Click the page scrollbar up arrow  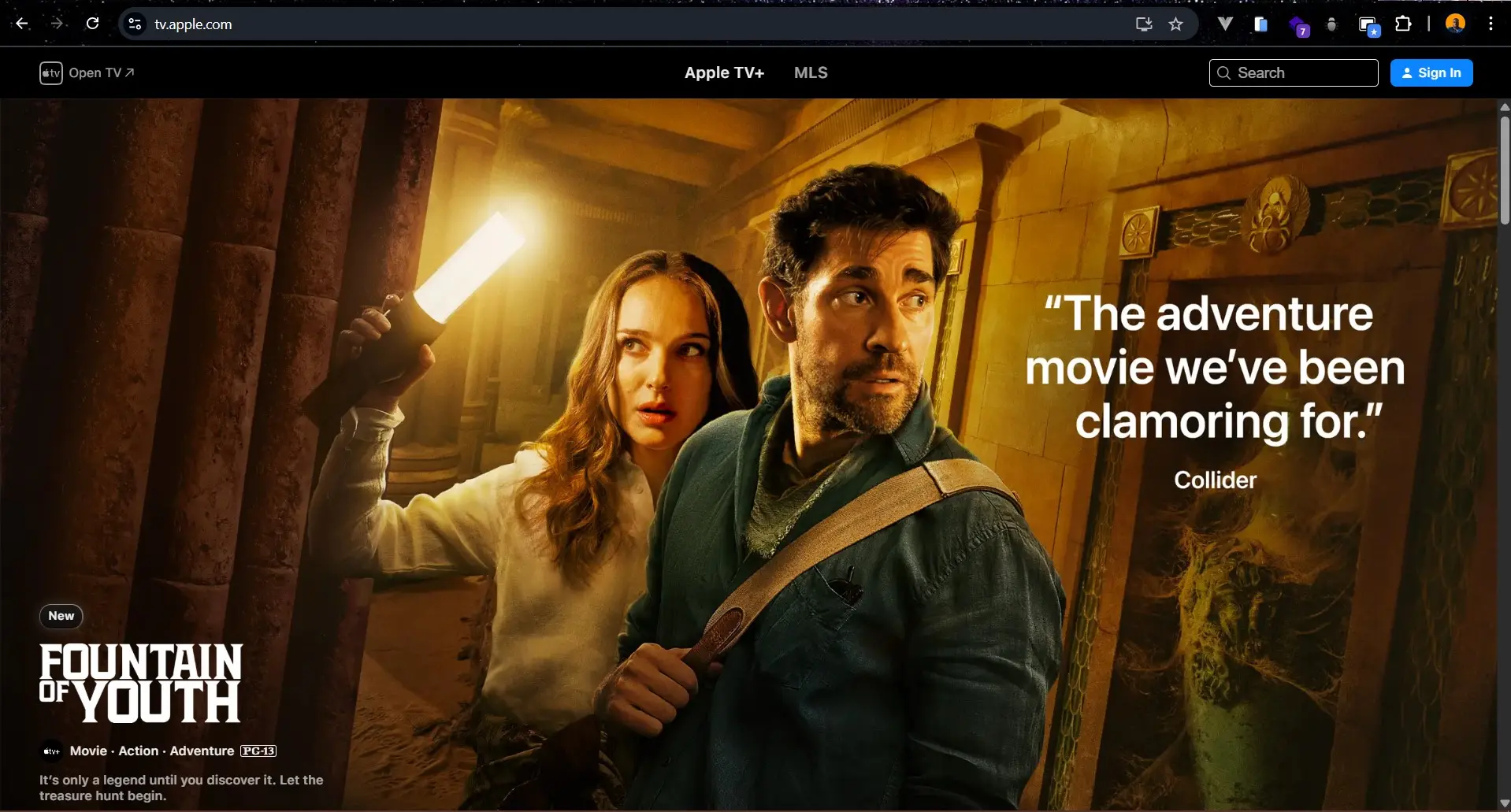(x=1504, y=106)
